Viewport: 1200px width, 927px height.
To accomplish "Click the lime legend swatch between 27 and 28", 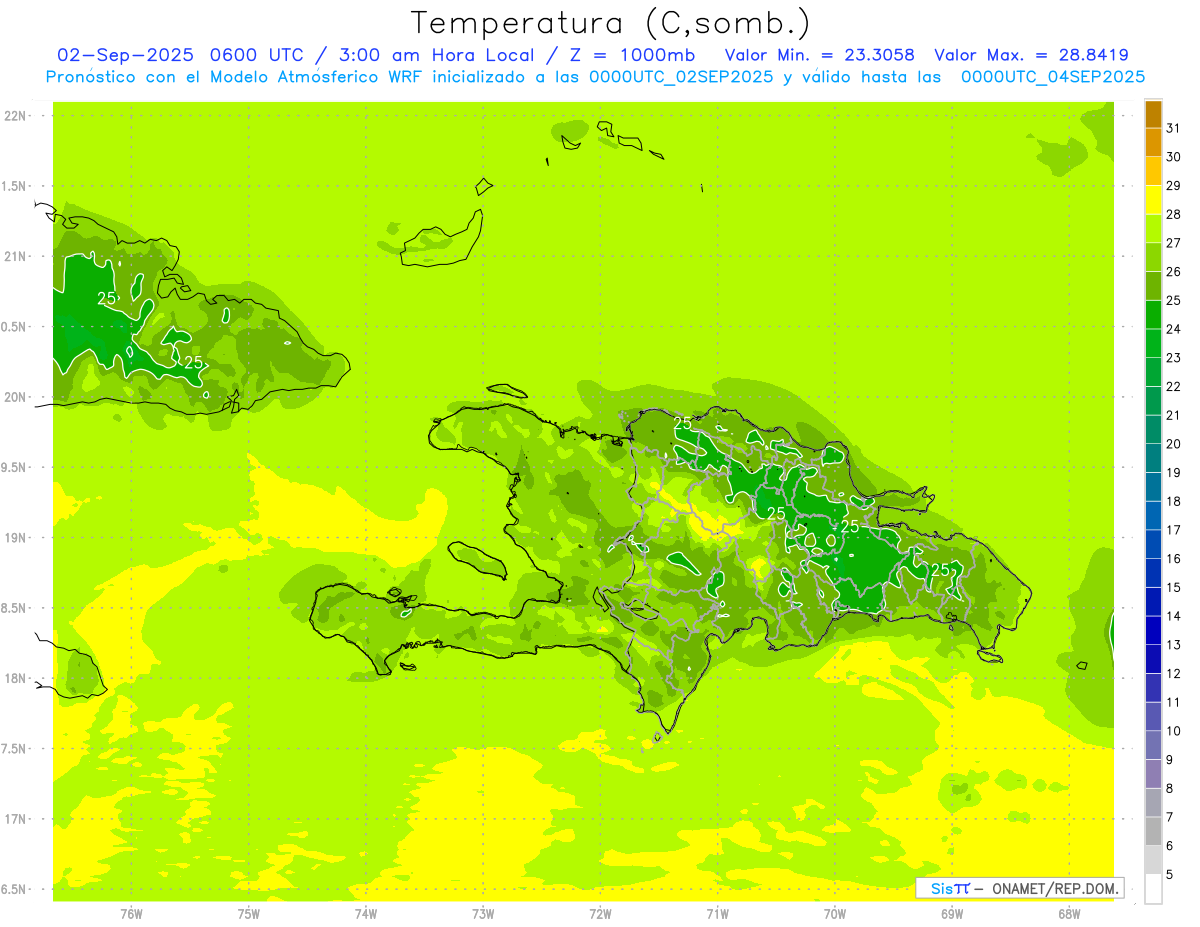I will pos(1153,229).
